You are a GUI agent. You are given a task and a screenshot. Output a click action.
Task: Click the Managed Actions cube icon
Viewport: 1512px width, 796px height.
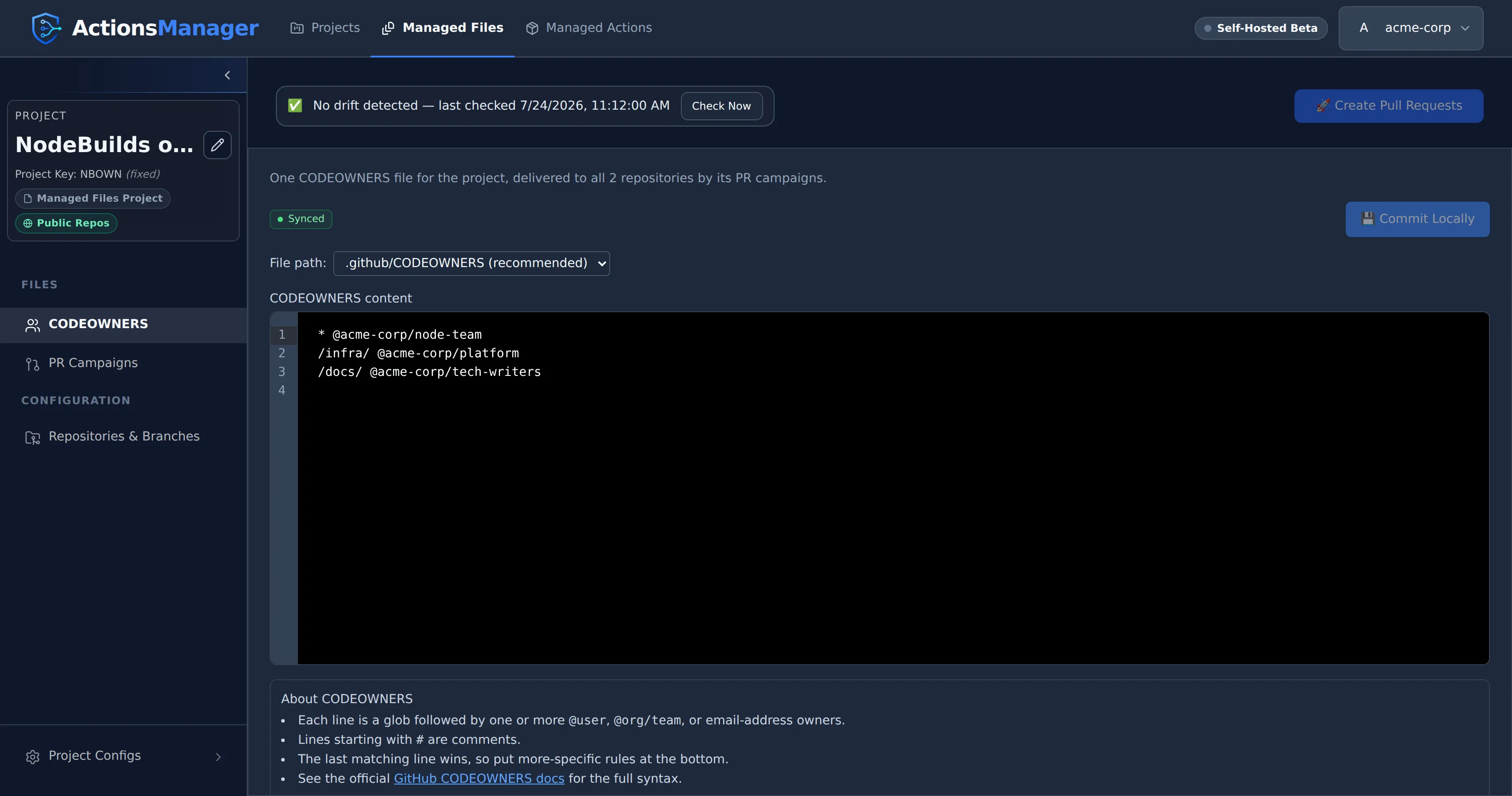pyautogui.click(x=532, y=28)
